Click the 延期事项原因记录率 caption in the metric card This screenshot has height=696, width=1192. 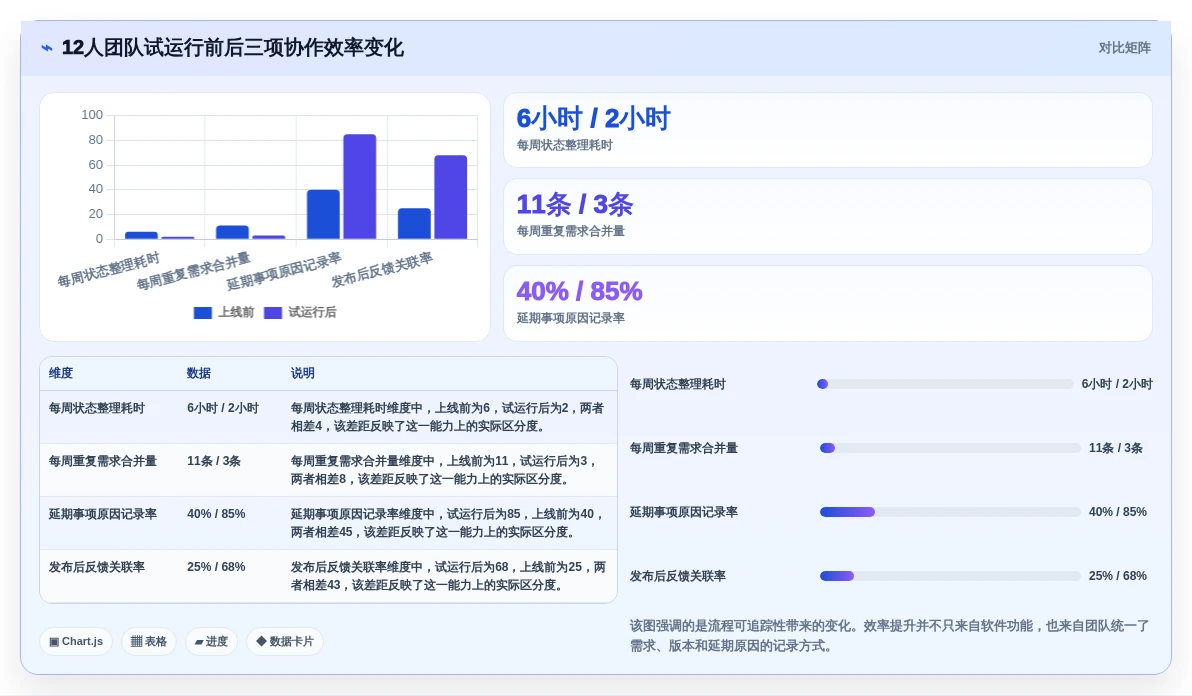coord(570,318)
